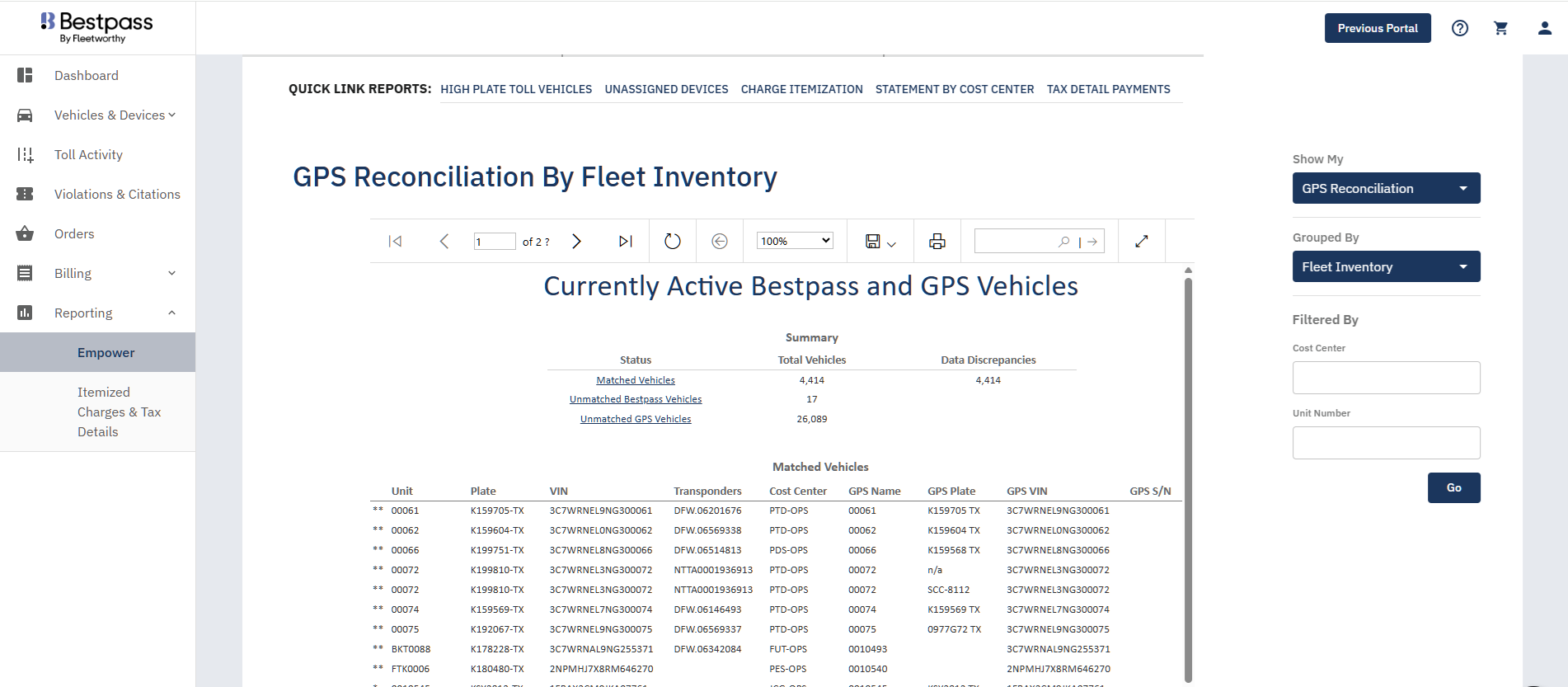
Task: Open Toll Activity in sidebar
Action: coord(88,154)
